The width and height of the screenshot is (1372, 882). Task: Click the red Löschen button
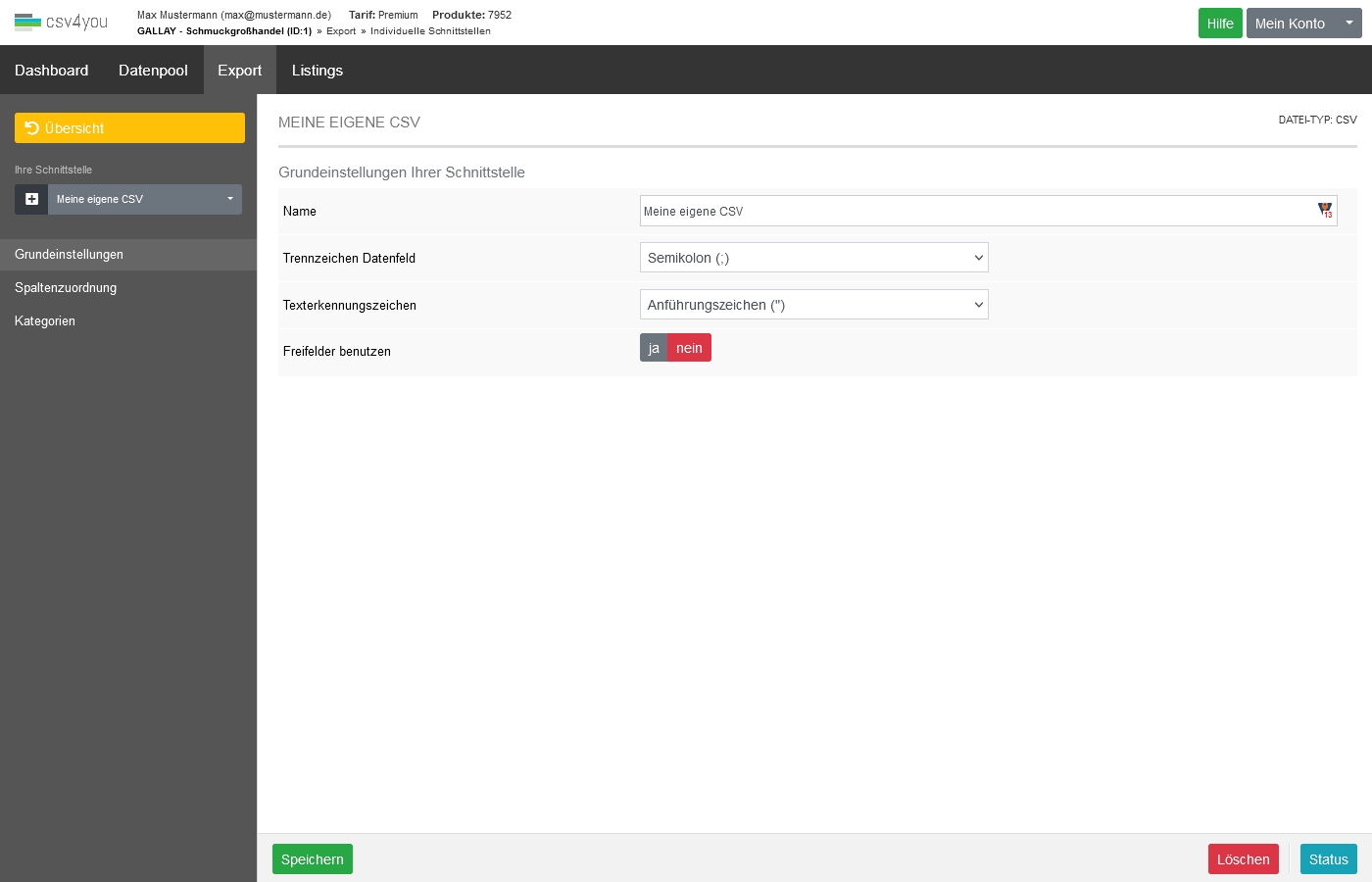[1243, 859]
